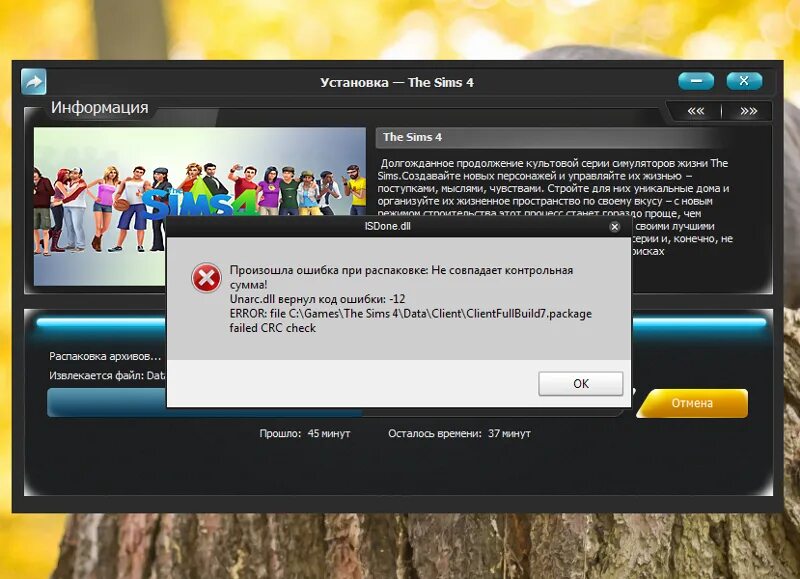Viewport: 800px width, 579px height.
Task: Click the 'Информация' section heading
Action: 99,108
